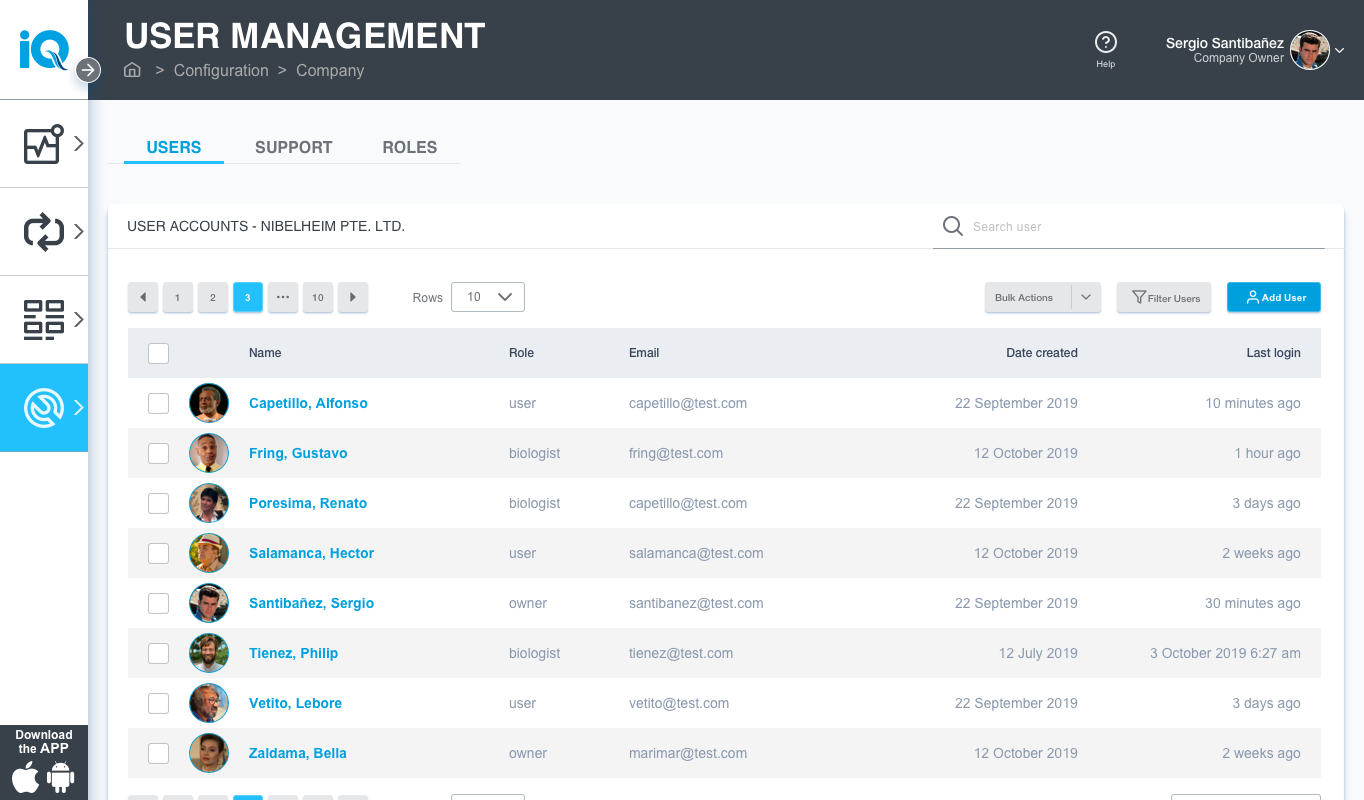The width and height of the screenshot is (1364, 800).
Task: Click the Apple App Store download icon
Action: pyautogui.click(x=27, y=777)
